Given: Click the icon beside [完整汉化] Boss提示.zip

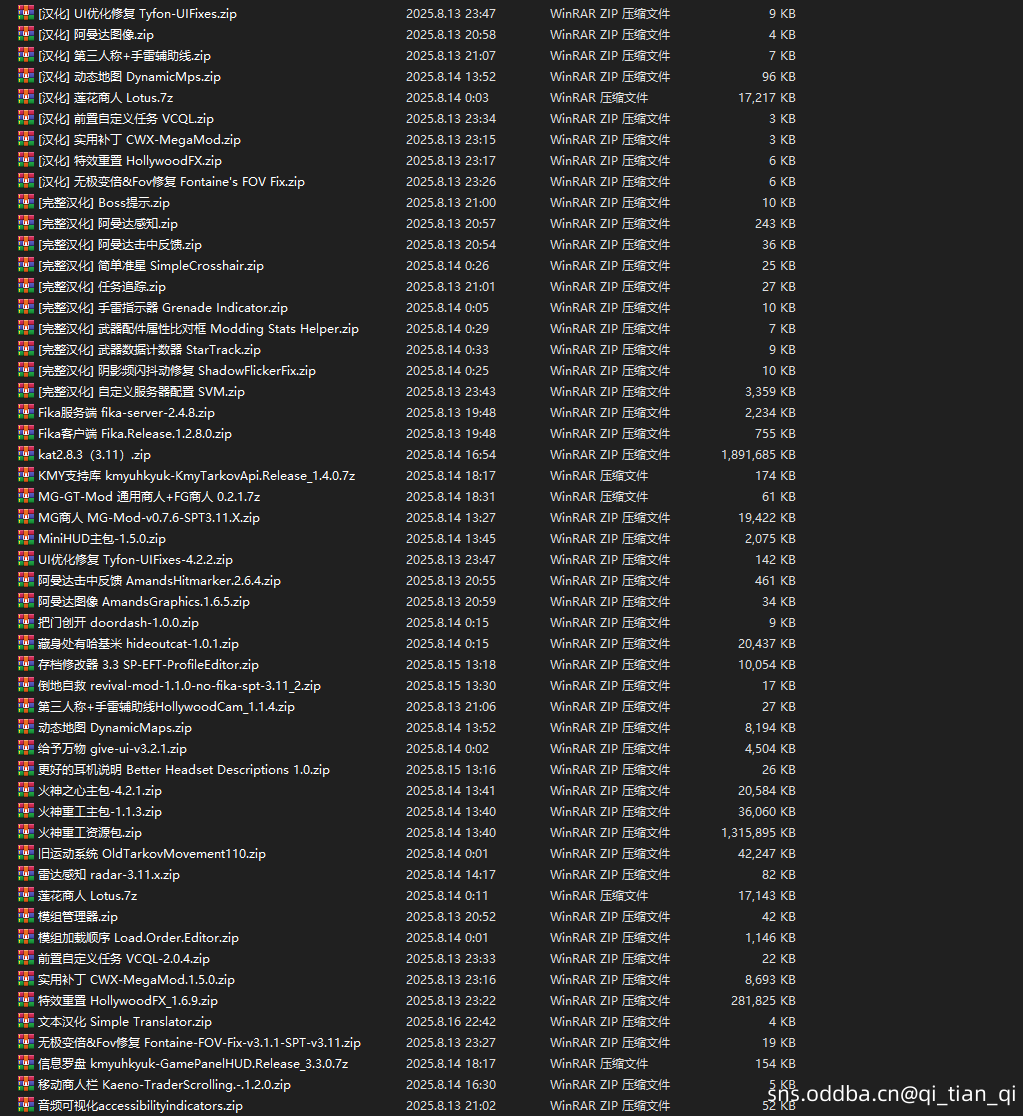Looking at the screenshot, I should [26, 202].
